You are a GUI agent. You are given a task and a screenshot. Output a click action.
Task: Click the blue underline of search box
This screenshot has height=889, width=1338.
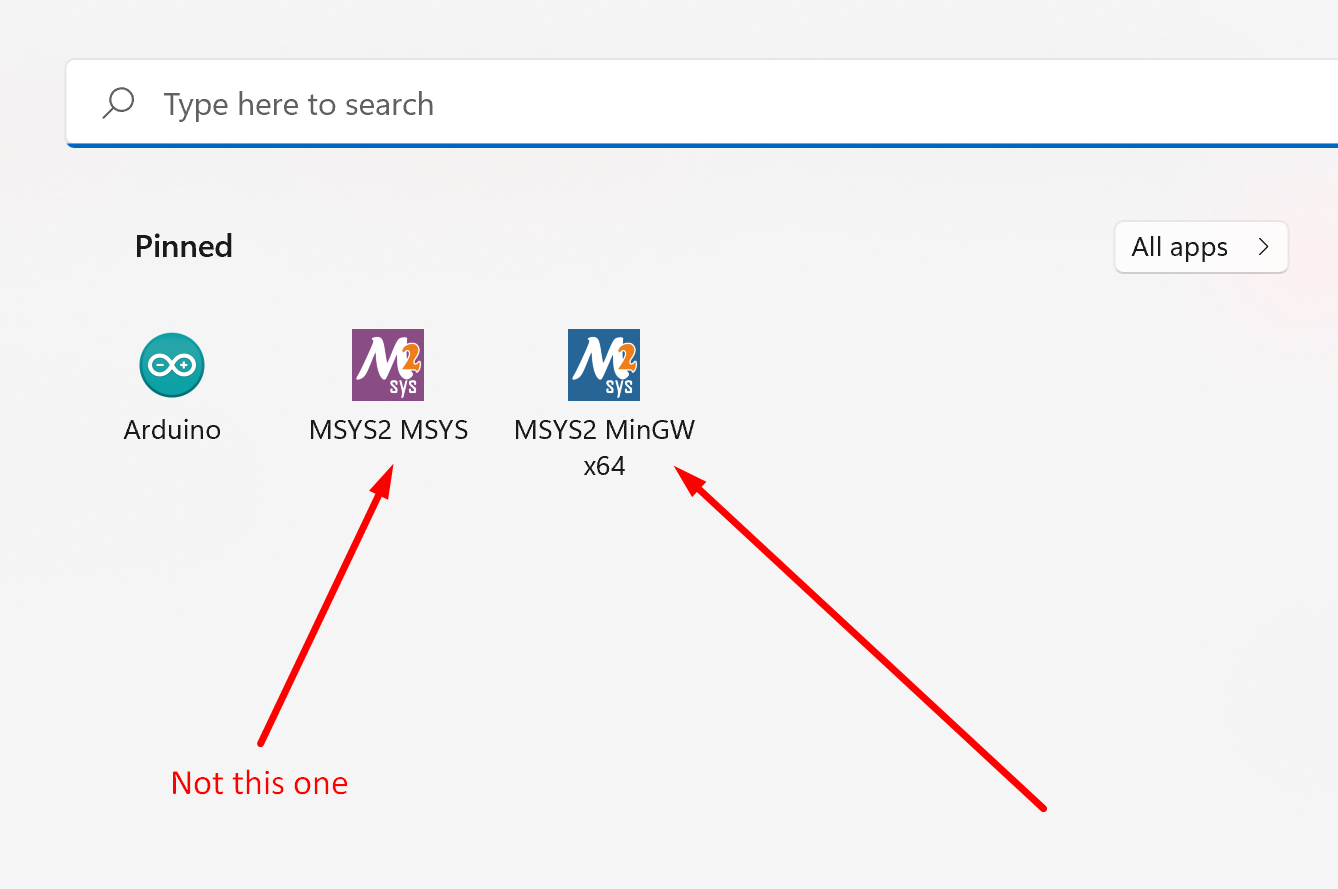pos(700,146)
